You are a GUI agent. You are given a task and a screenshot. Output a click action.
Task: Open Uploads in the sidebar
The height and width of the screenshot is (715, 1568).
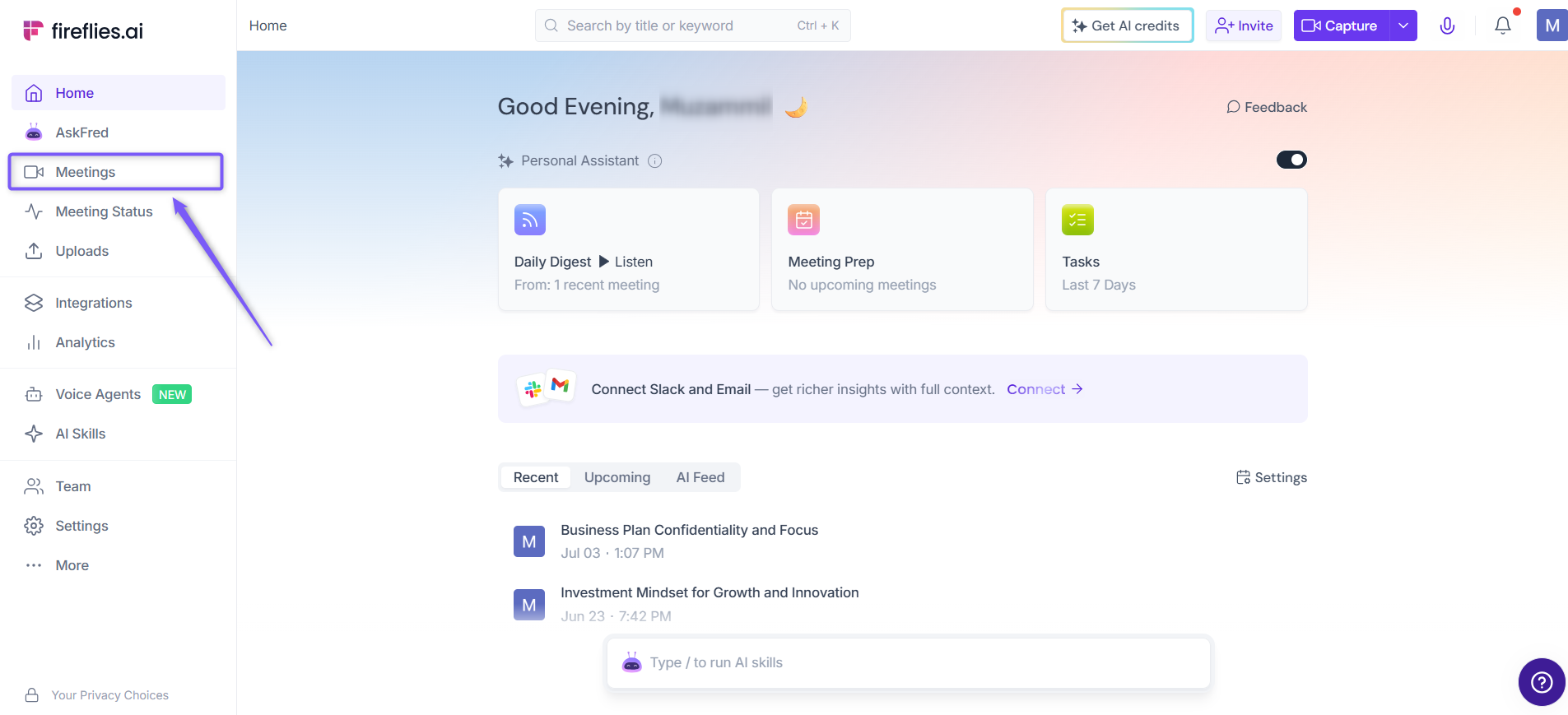pyautogui.click(x=119, y=251)
